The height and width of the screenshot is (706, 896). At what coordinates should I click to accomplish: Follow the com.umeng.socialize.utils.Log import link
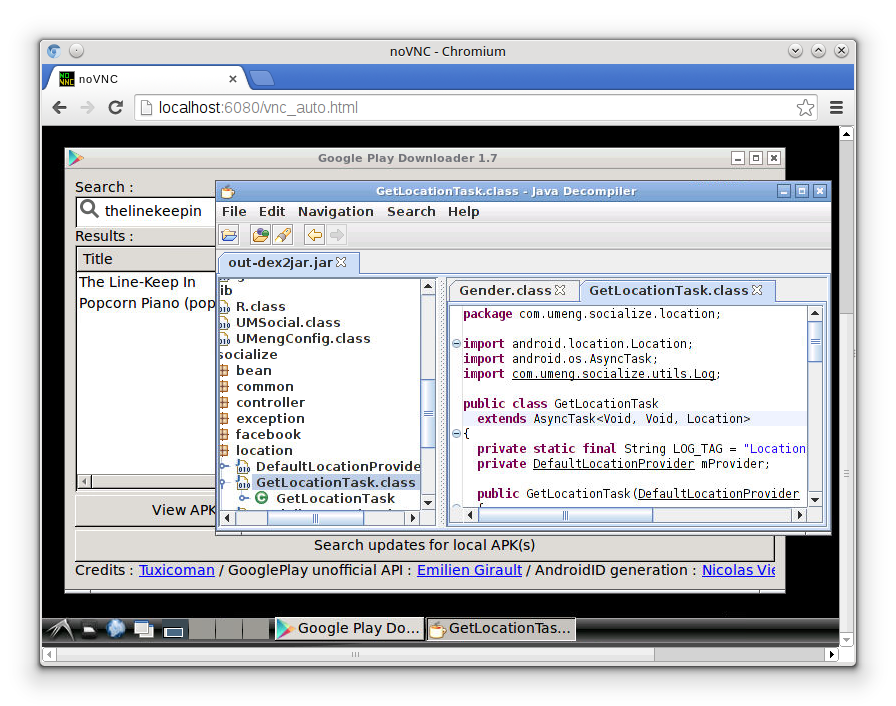[x=614, y=374]
